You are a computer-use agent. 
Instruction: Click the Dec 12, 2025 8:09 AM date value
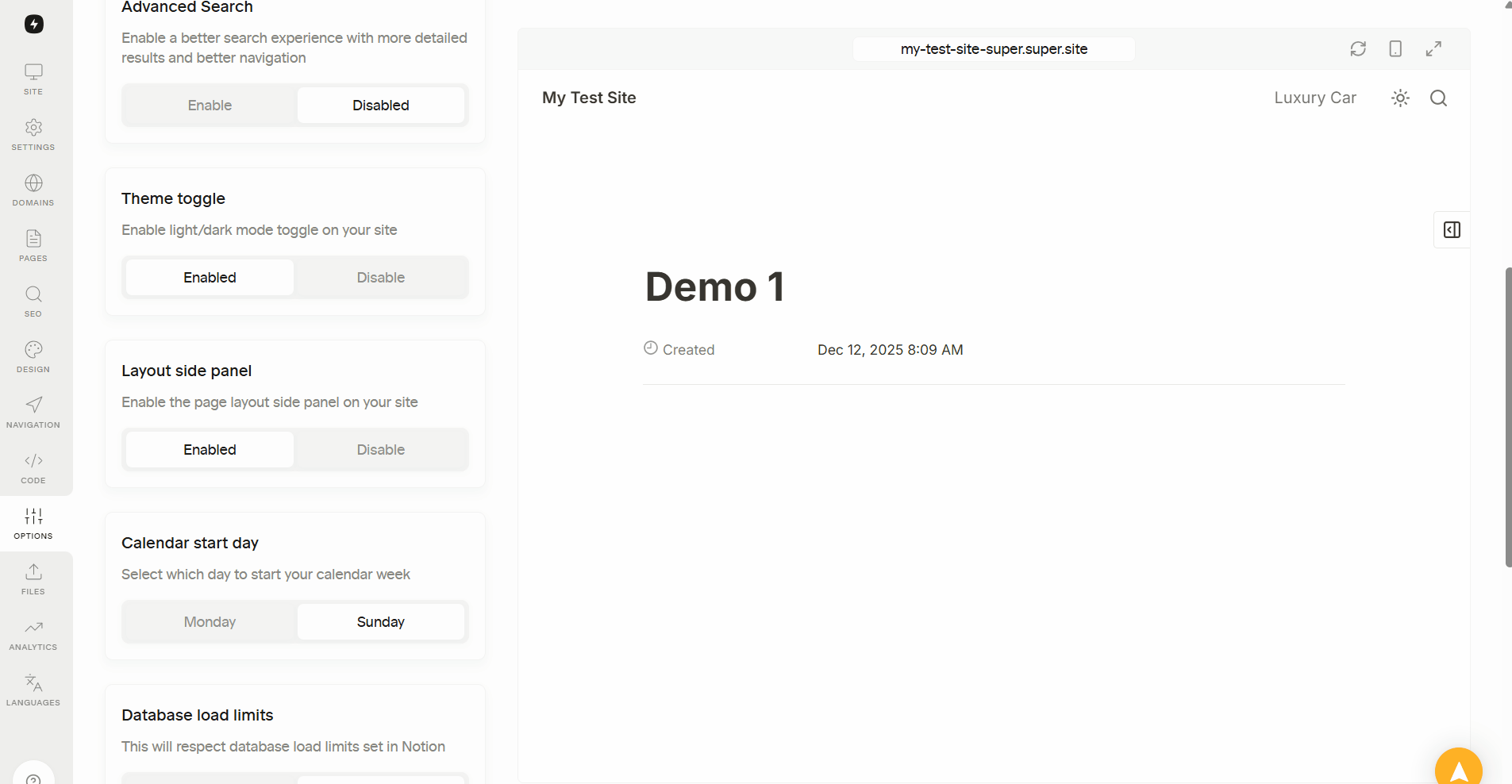click(890, 349)
